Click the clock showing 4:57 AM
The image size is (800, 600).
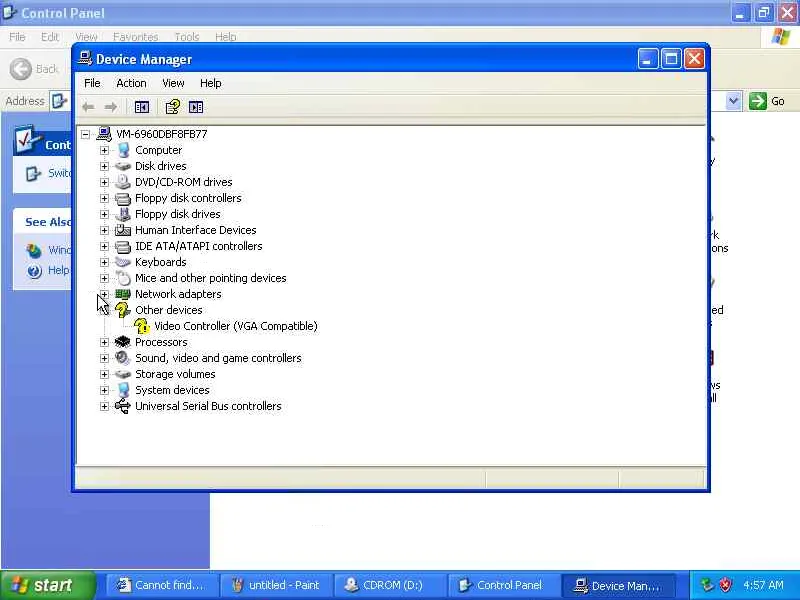coord(763,585)
